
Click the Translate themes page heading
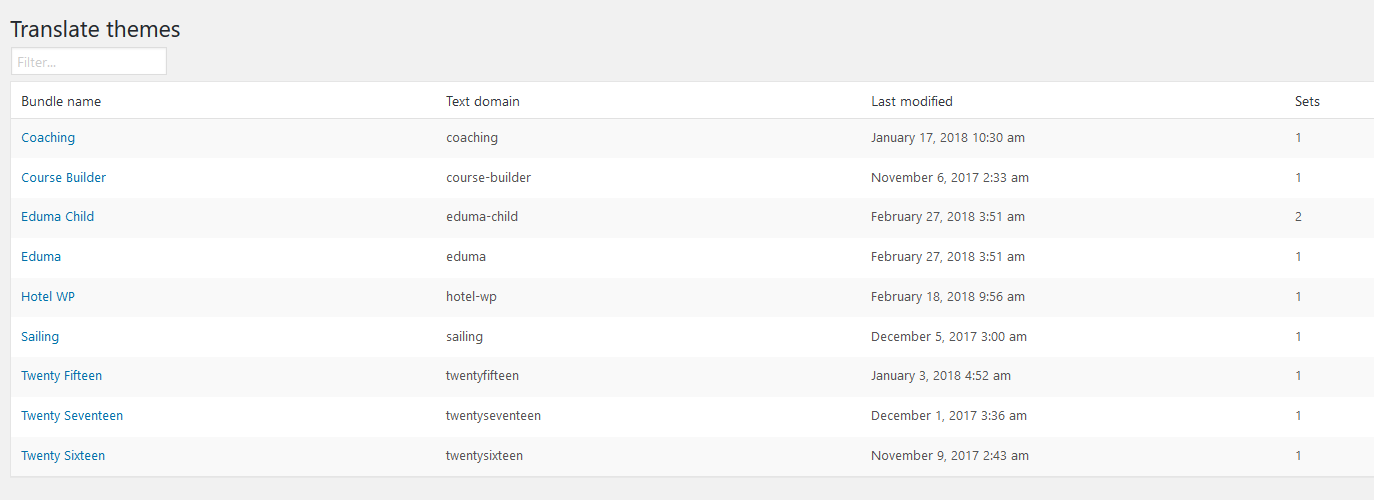click(95, 29)
